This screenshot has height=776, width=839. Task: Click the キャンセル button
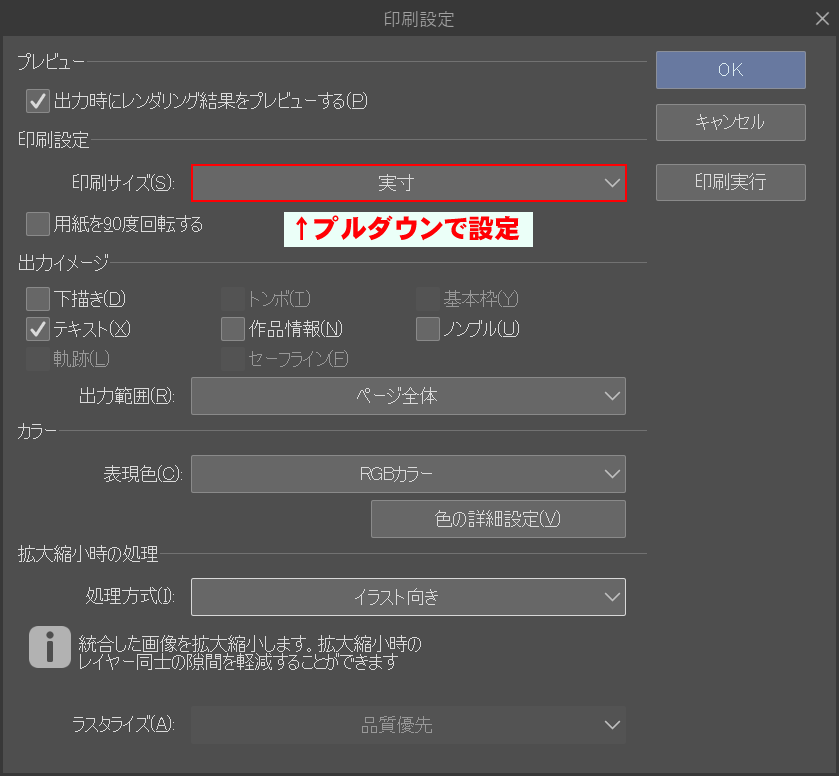click(x=730, y=123)
